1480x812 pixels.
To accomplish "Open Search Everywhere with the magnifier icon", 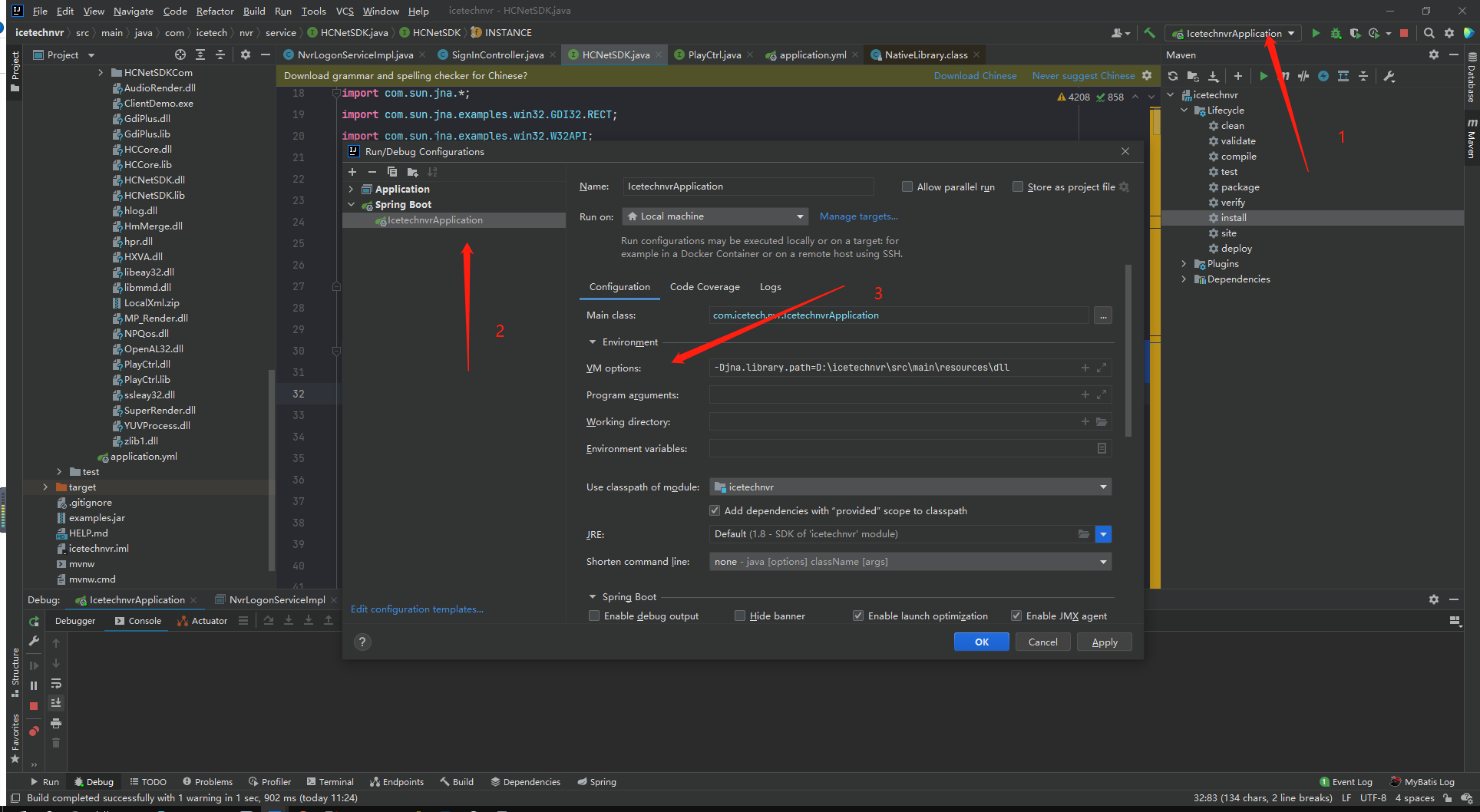I will [1429, 33].
